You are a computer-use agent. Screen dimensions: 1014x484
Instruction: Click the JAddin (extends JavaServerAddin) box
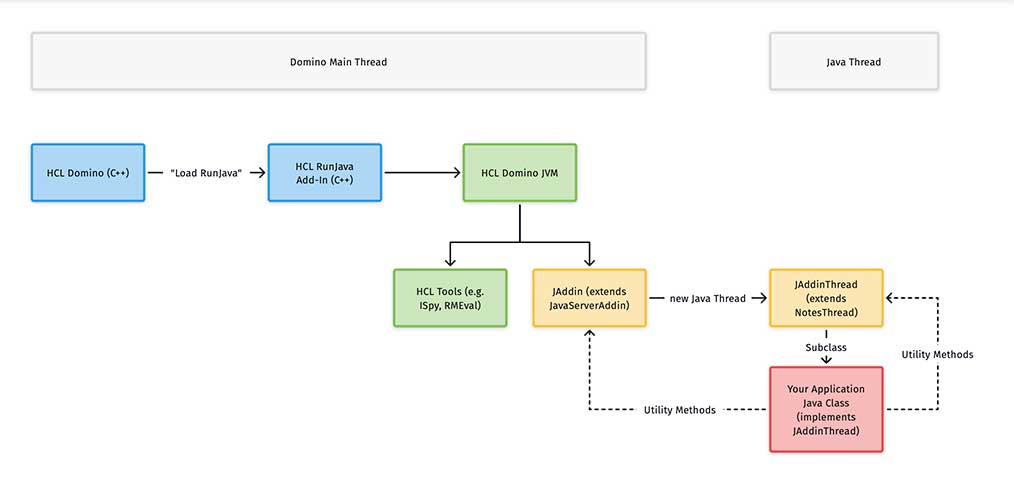(x=589, y=298)
